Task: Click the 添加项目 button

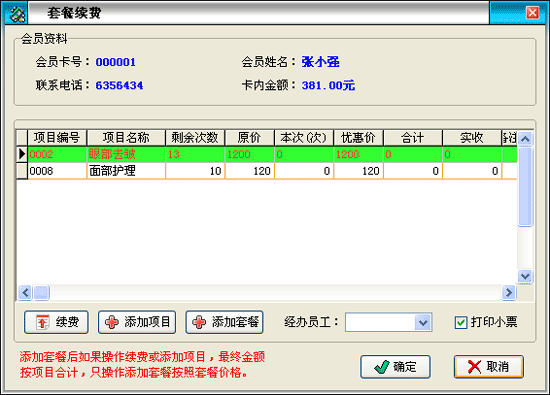Action: click(x=137, y=322)
